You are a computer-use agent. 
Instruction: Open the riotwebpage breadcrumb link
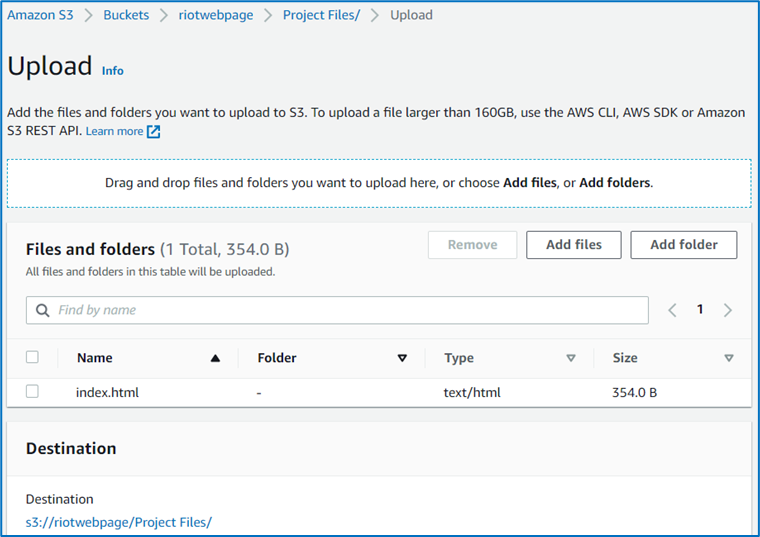(x=216, y=15)
